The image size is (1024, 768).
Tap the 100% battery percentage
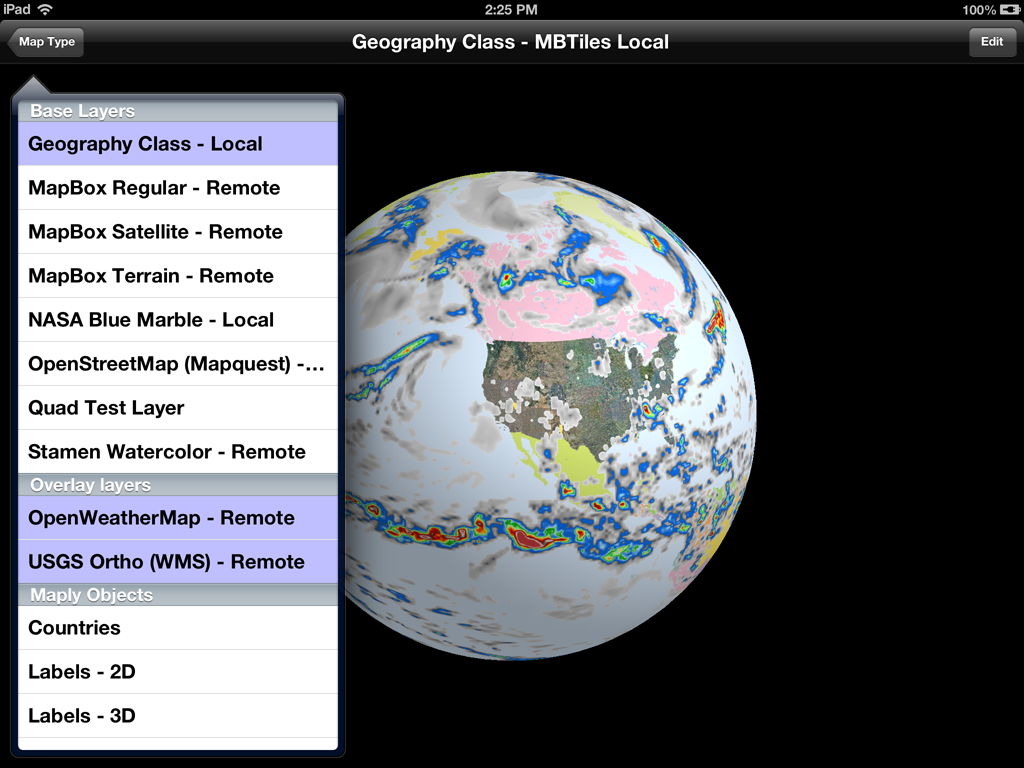(979, 10)
